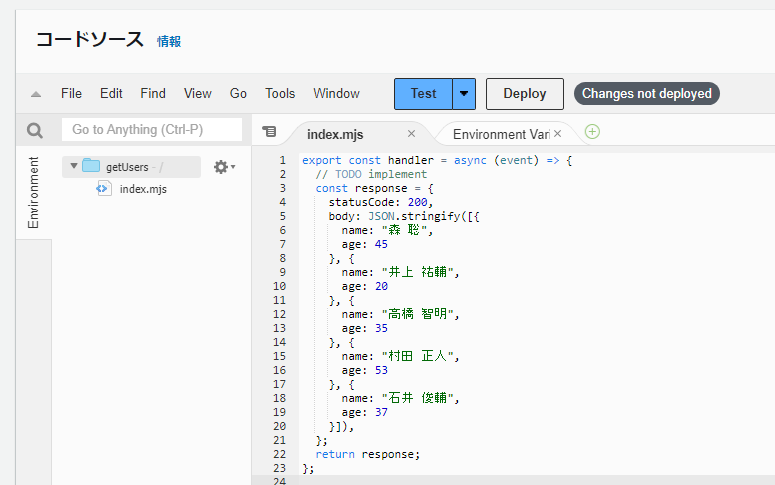
Task: Click the '// TODO implement' comment
Action: pyautogui.click(x=371, y=174)
